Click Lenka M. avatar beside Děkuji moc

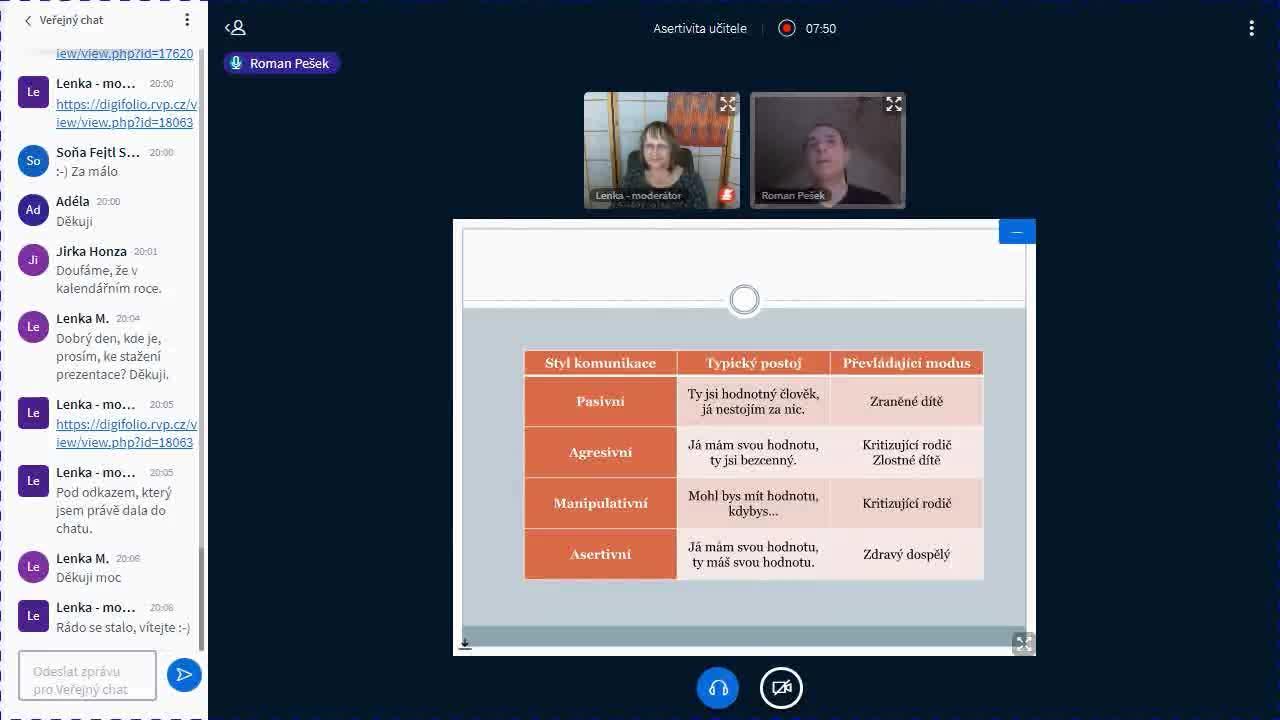[x=33, y=567]
